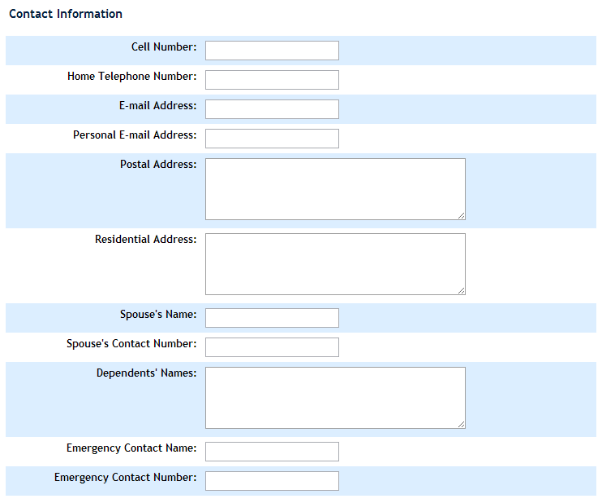602x503 pixels.
Task: Click the Spouse's Contact Number field
Action: coord(272,347)
